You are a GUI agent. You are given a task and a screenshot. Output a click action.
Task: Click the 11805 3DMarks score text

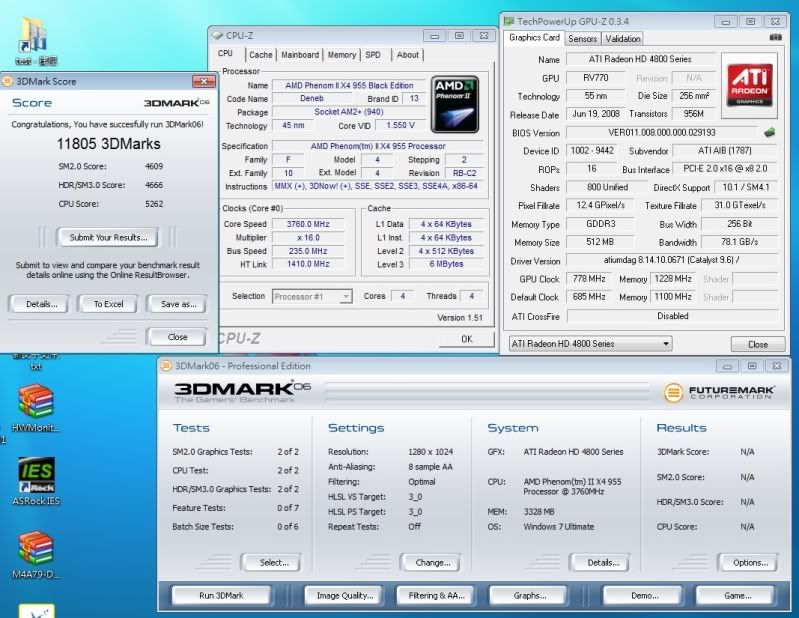click(108, 144)
